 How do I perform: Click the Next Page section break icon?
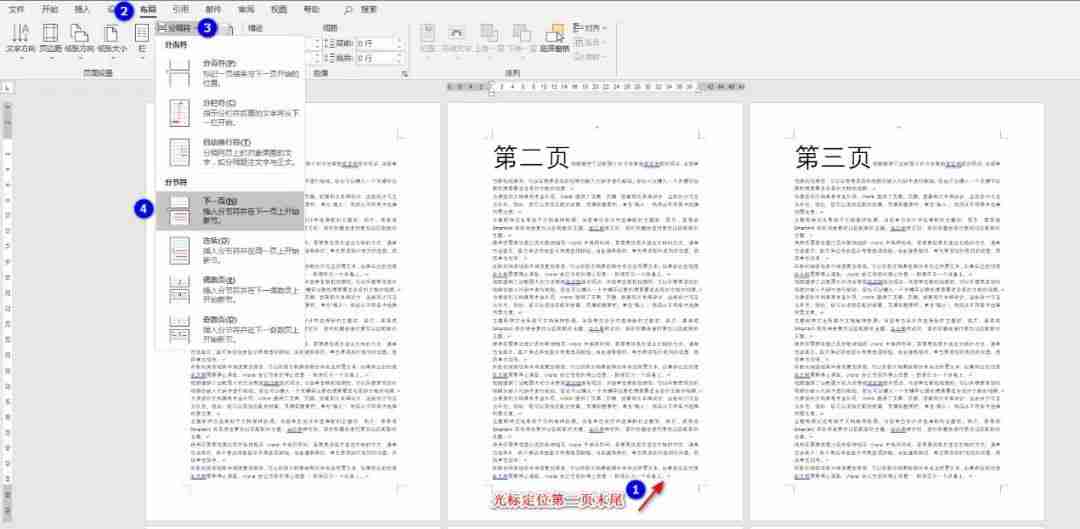179,211
